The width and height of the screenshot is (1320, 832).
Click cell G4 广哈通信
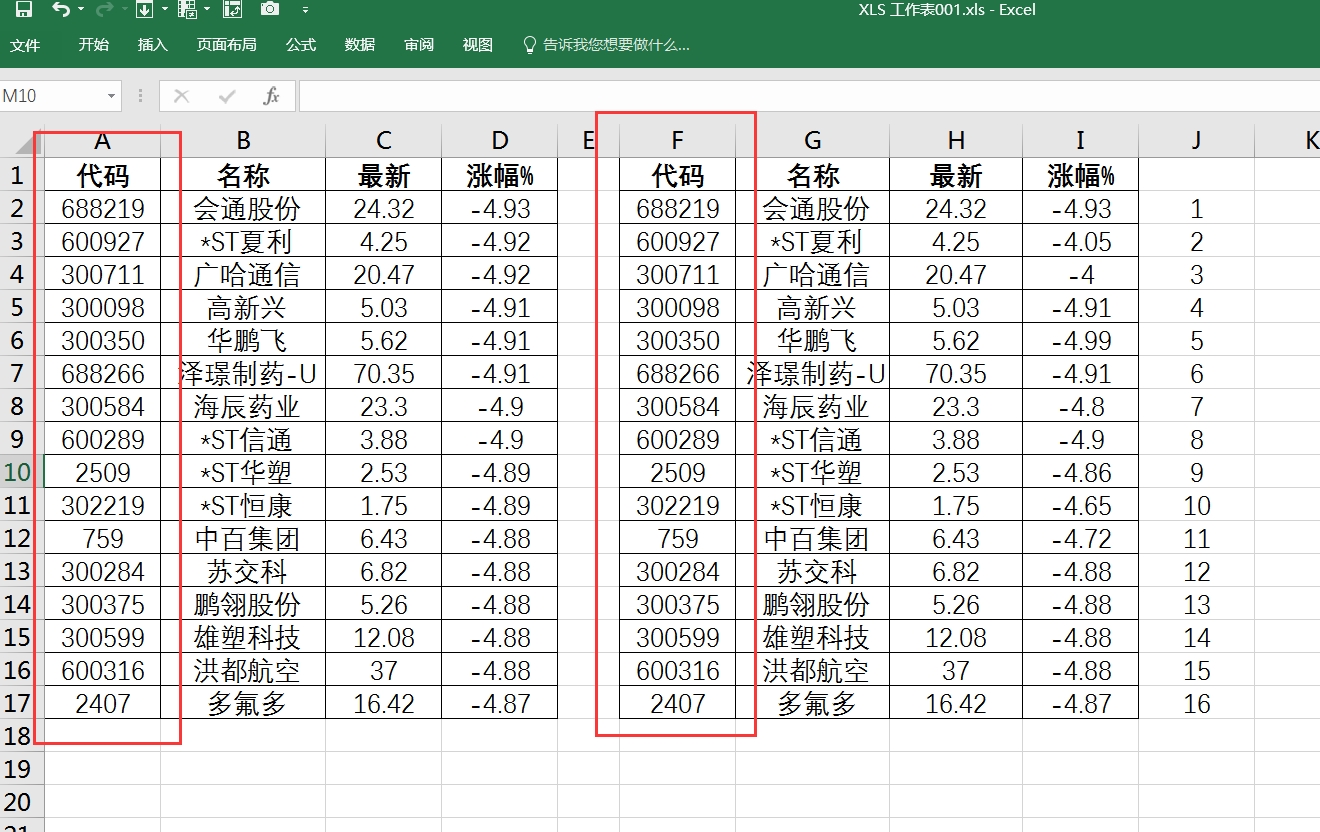click(x=812, y=274)
